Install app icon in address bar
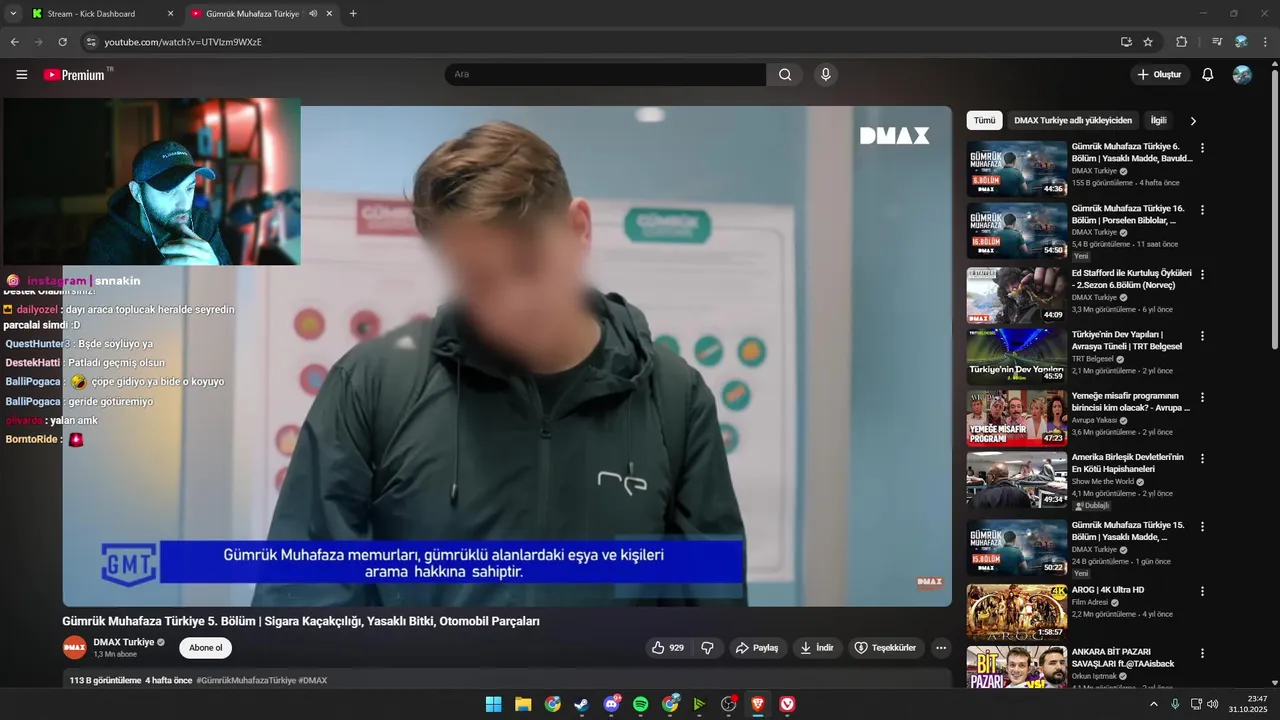1280x720 pixels. coord(1126,42)
